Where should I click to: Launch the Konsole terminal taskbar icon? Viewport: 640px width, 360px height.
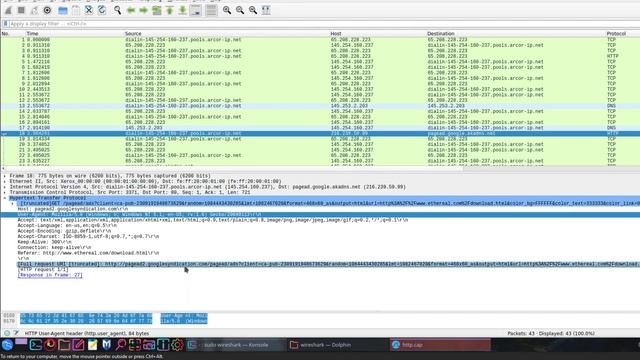(36, 345)
